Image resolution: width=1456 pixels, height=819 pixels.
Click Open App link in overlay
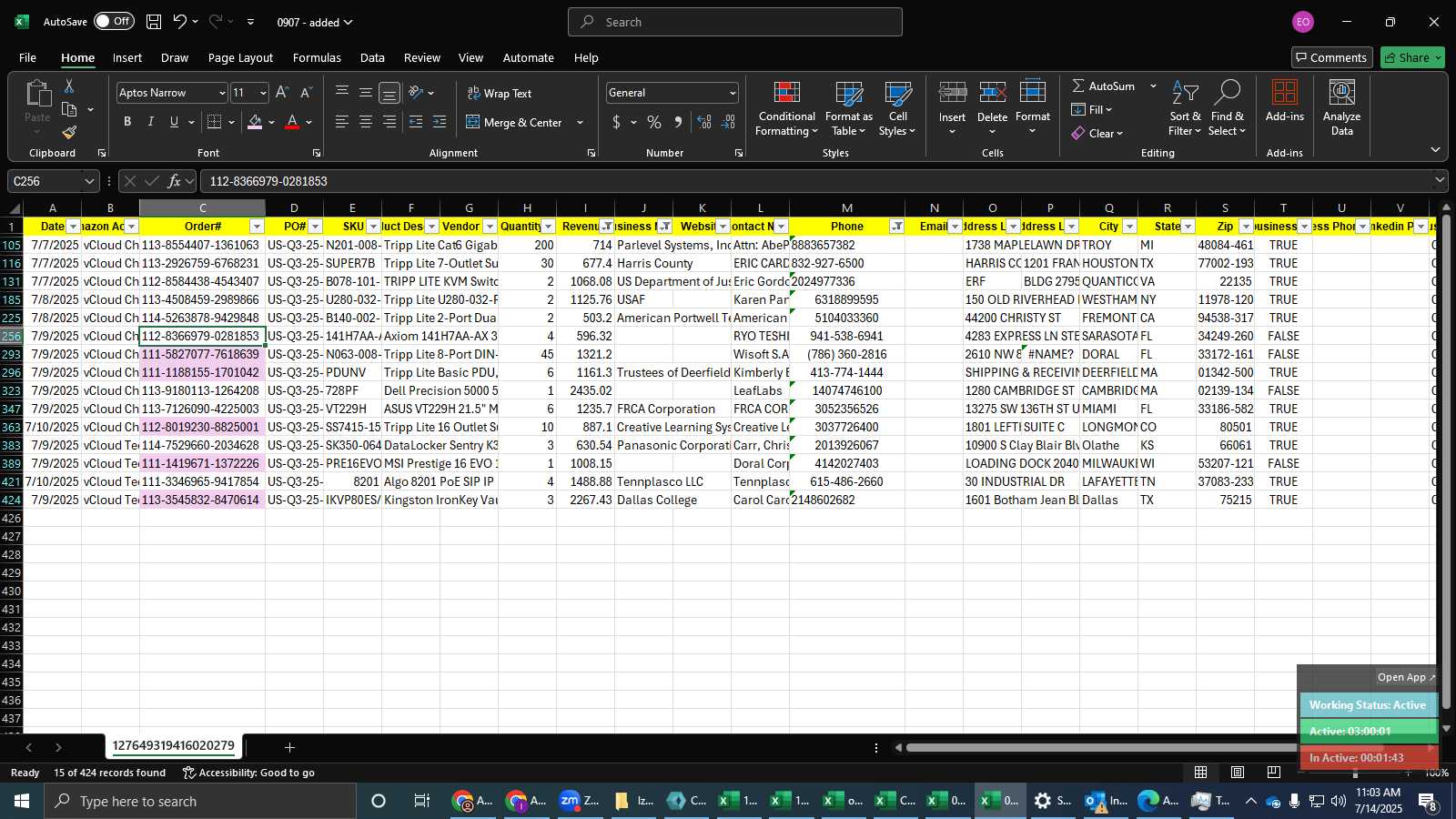(x=1406, y=677)
